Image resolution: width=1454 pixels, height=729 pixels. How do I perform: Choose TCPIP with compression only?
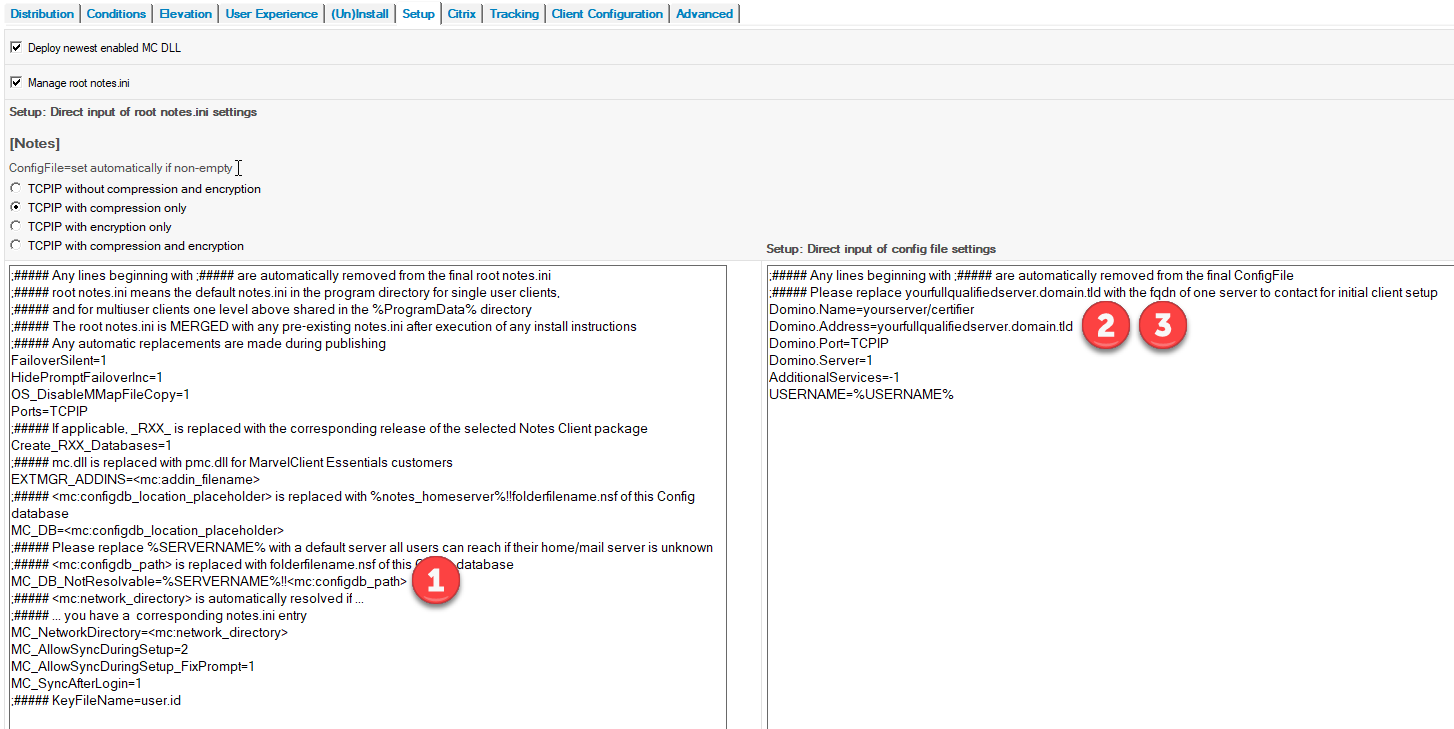click(x=16, y=208)
